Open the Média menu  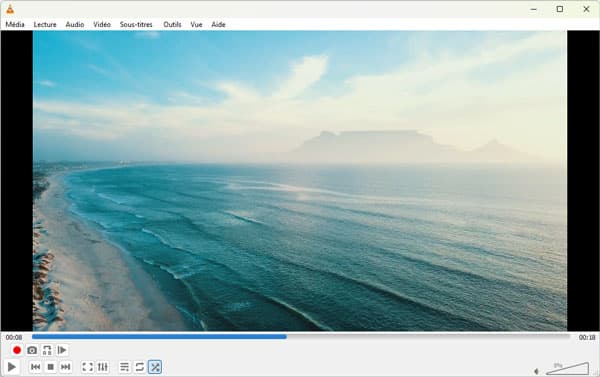point(15,24)
